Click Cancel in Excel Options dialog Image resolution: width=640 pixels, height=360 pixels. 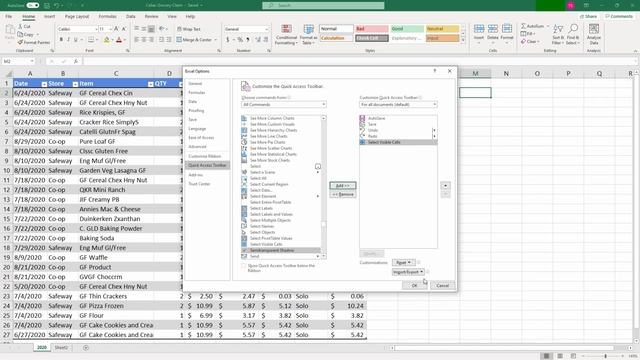(442, 285)
